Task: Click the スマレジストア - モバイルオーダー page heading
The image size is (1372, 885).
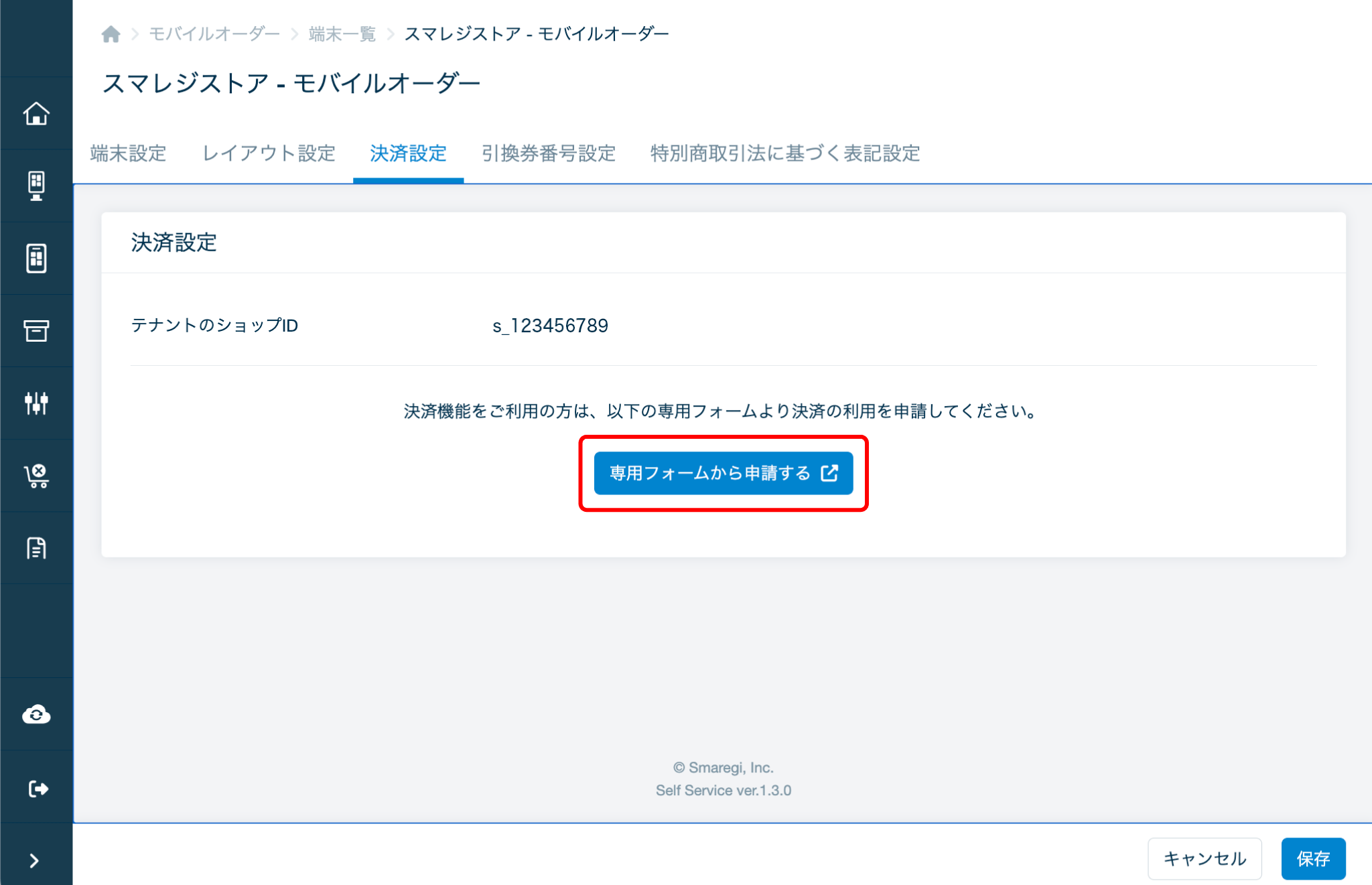Action: point(291,83)
